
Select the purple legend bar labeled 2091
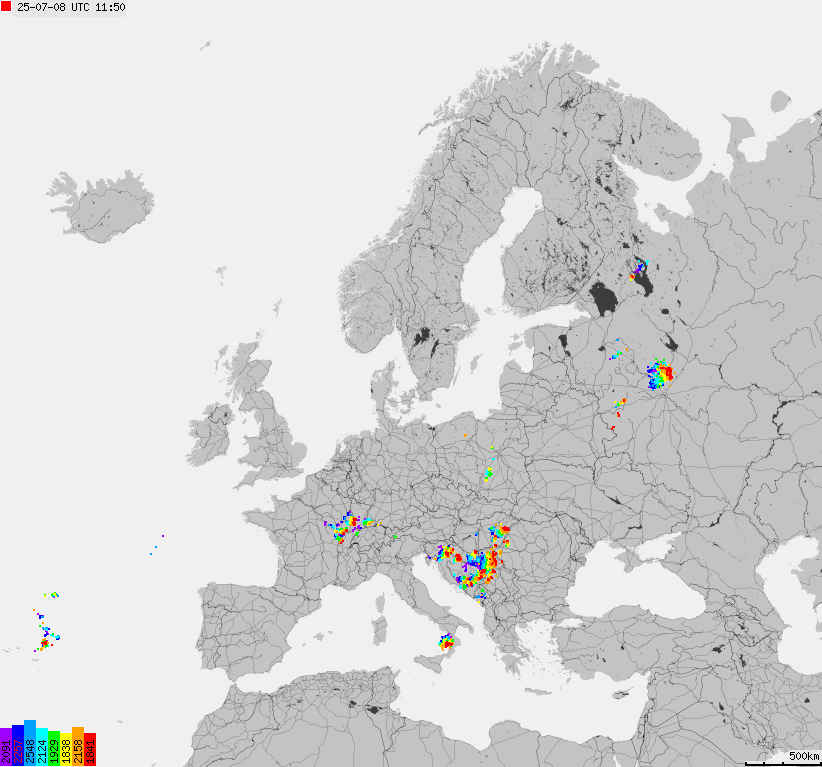coord(6,747)
